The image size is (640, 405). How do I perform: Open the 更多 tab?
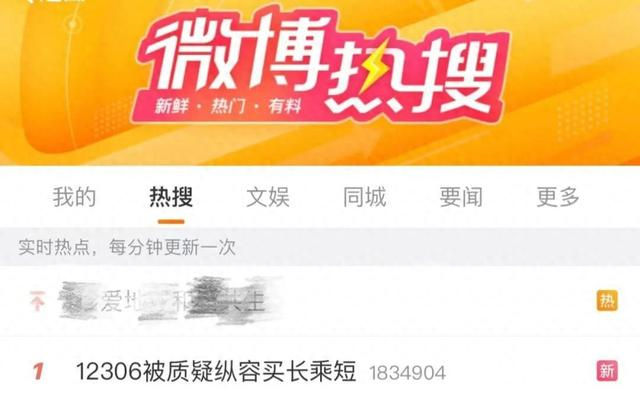pos(558,198)
